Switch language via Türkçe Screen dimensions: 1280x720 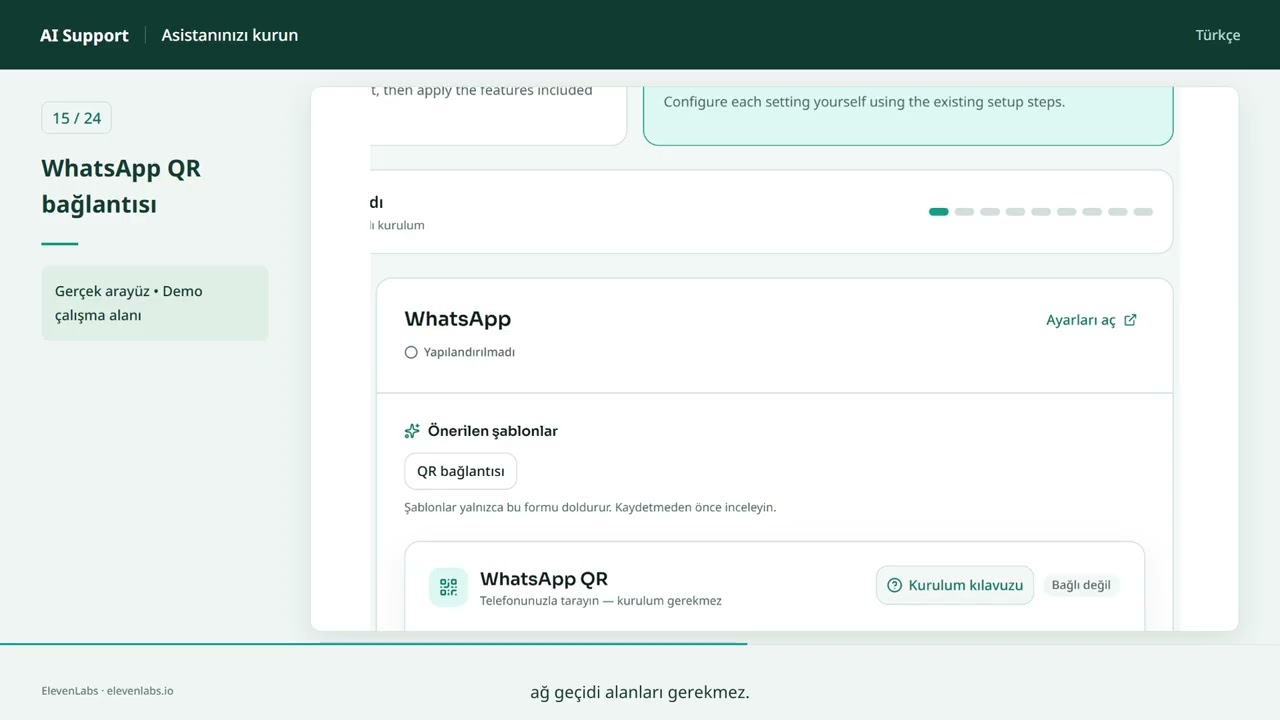click(x=1218, y=35)
